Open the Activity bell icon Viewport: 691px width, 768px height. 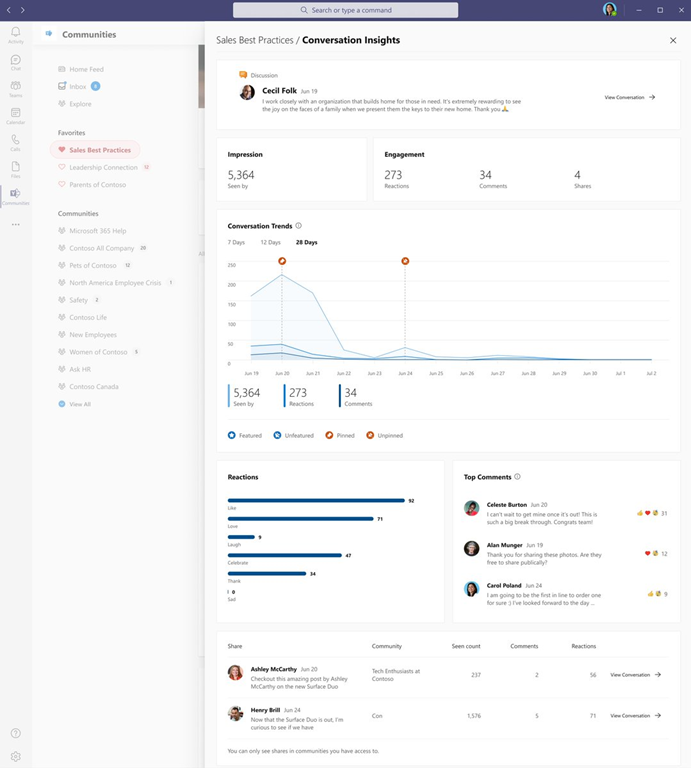15,35
